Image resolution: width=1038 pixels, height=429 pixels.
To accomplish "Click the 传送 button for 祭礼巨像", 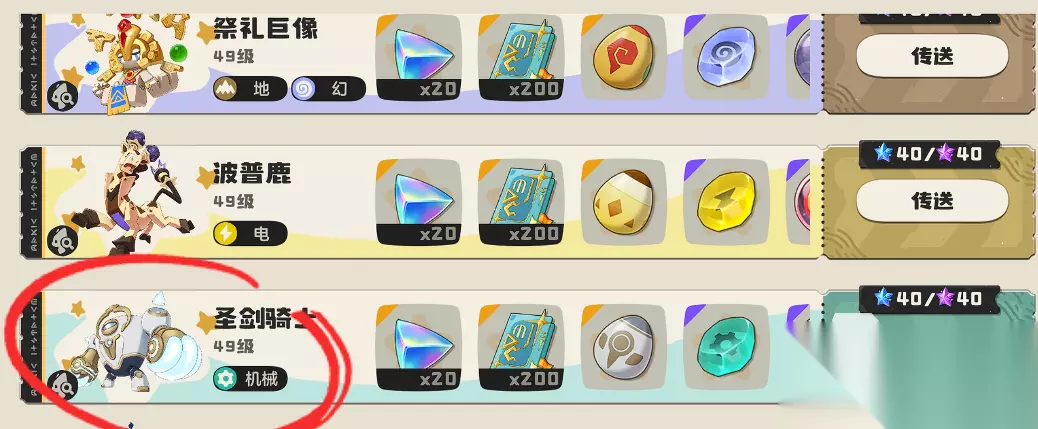I will (x=932, y=57).
